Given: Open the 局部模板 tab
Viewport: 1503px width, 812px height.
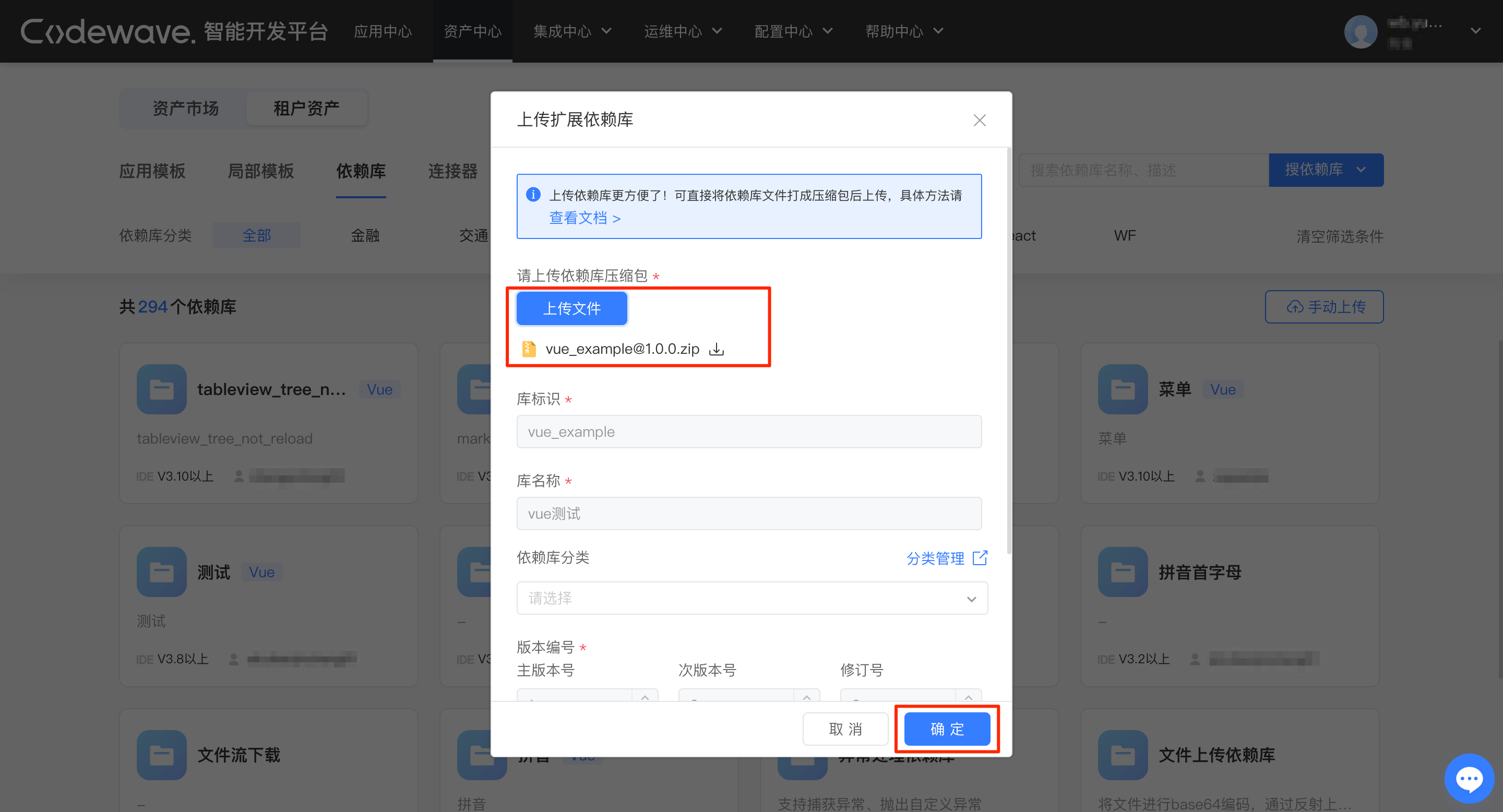Looking at the screenshot, I should (261, 171).
